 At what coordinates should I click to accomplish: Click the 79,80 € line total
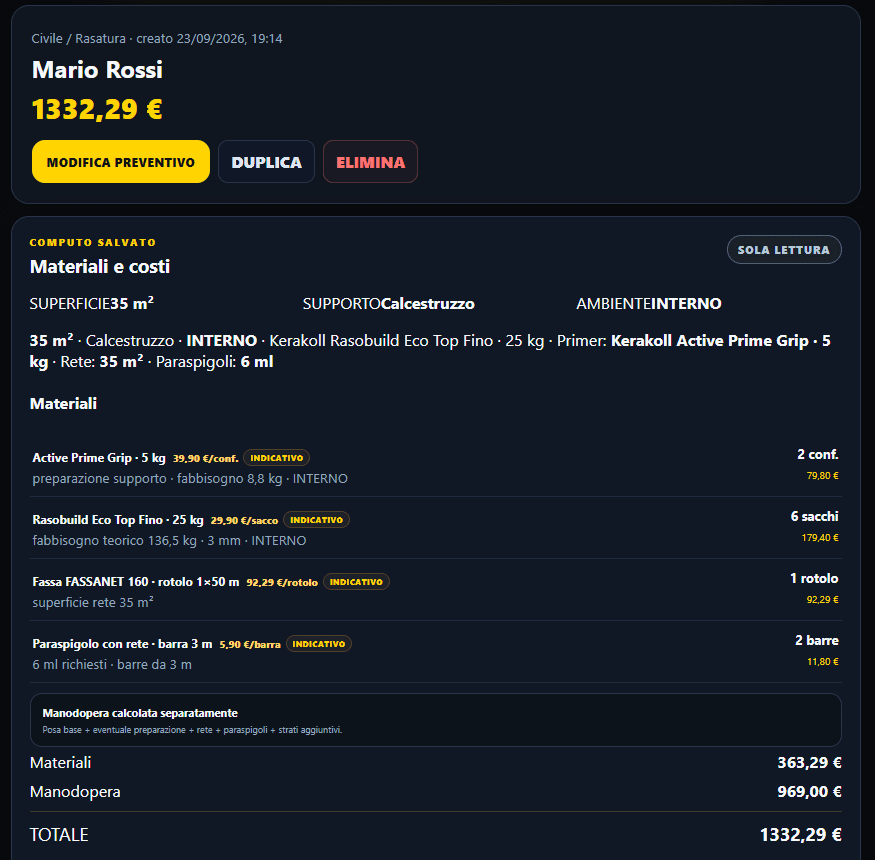[823, 475]
